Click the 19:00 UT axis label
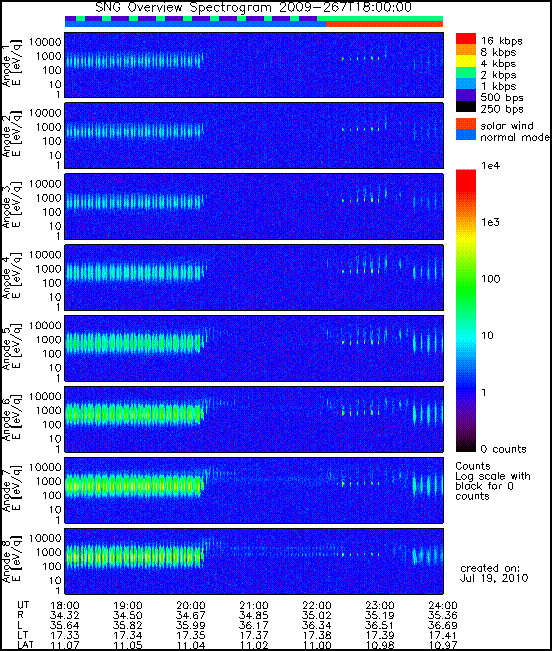 click(127, 606)
